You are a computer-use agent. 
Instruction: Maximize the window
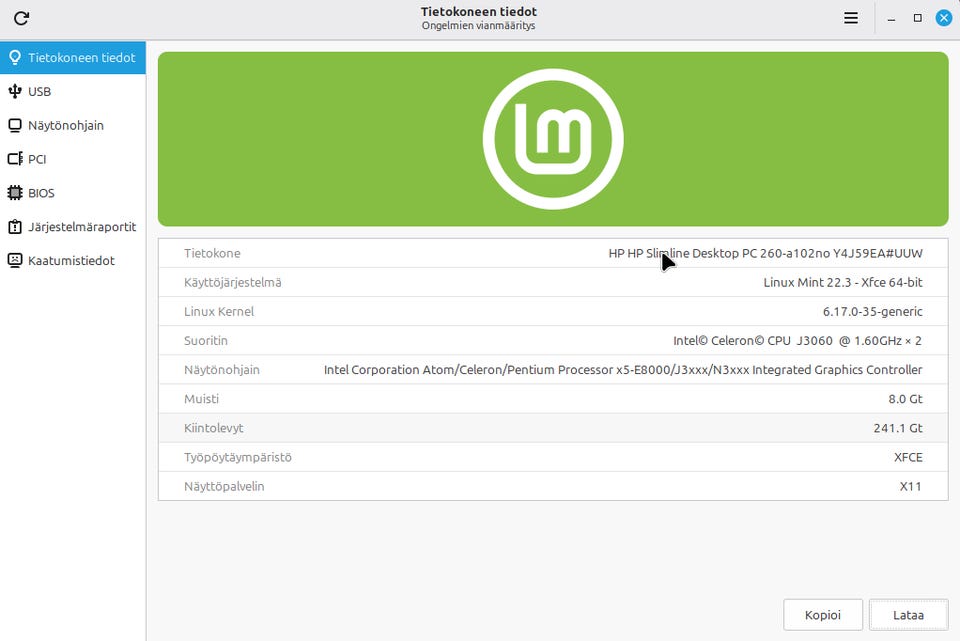(x=917, y=18)
